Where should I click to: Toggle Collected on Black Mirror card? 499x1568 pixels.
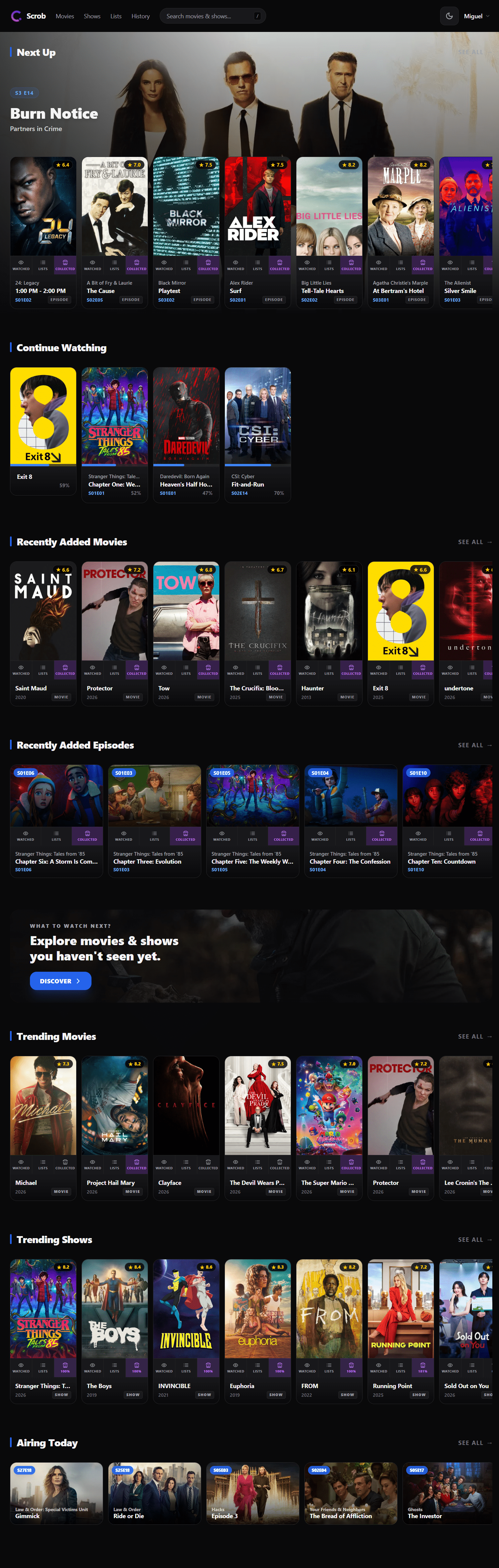(208, 265)
